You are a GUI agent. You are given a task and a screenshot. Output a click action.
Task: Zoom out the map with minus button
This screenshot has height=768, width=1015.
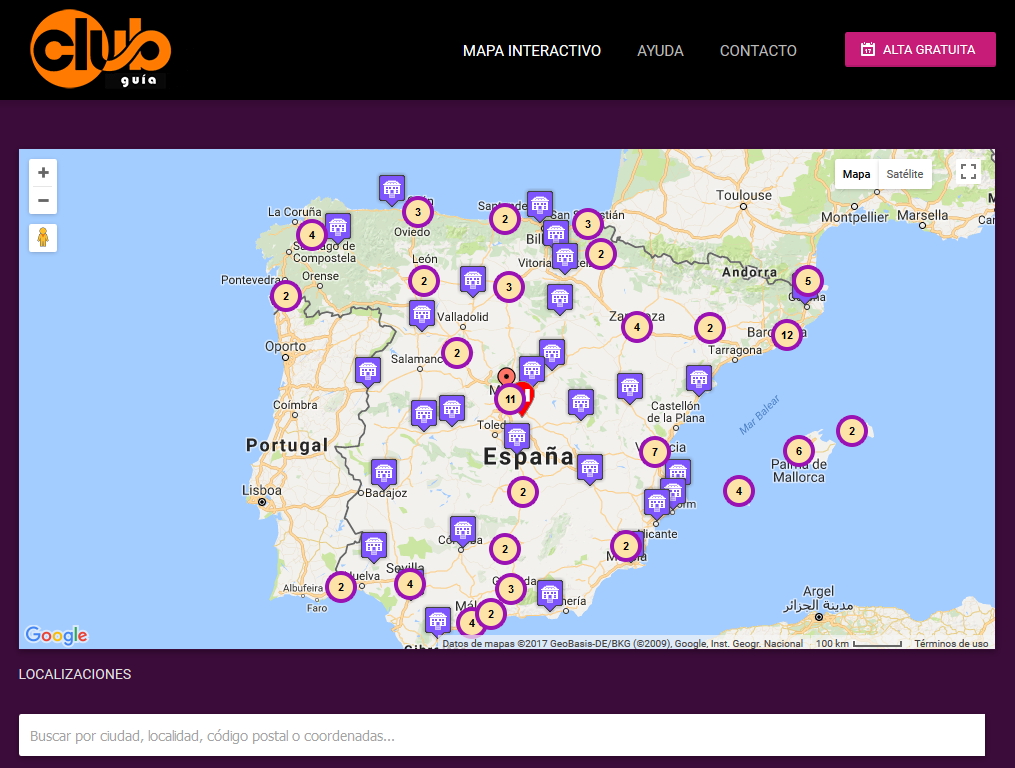[x=43, y=200]
